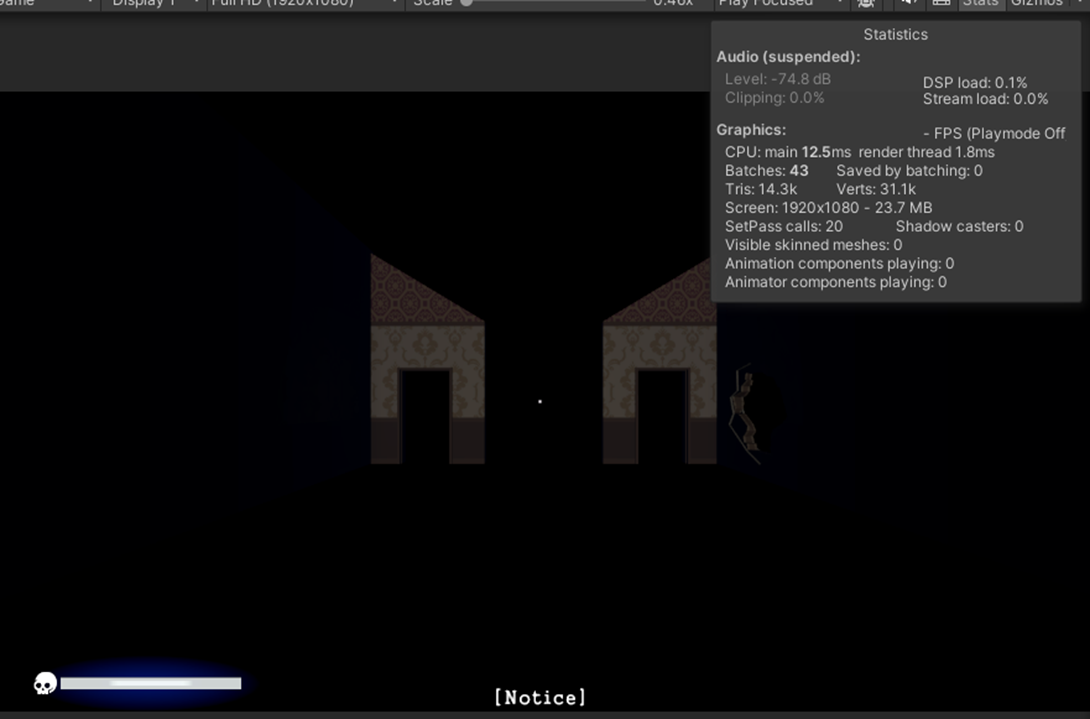Click the 'Animation components playing: 0' stat
Image resolution: width=1090 pixels, height=719 pixels.
(x=839, y=264)
